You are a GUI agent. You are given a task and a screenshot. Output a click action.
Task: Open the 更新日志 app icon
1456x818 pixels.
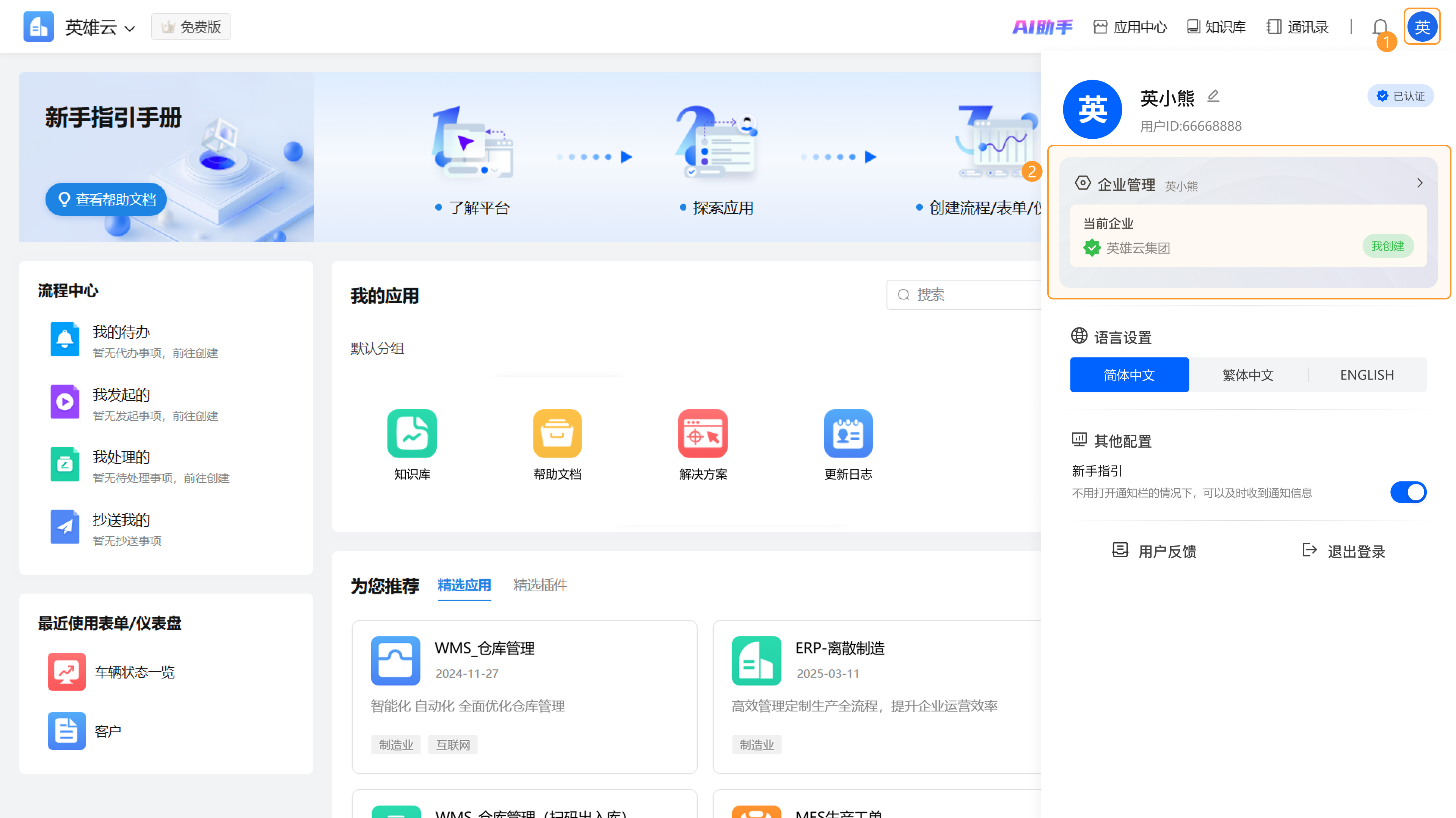click(x=848, y=433)
